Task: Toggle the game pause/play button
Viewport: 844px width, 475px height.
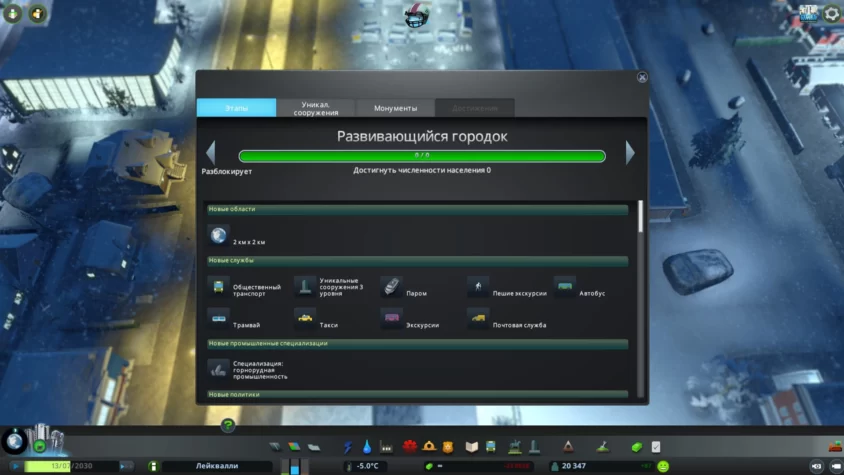Action: (15, 466)
